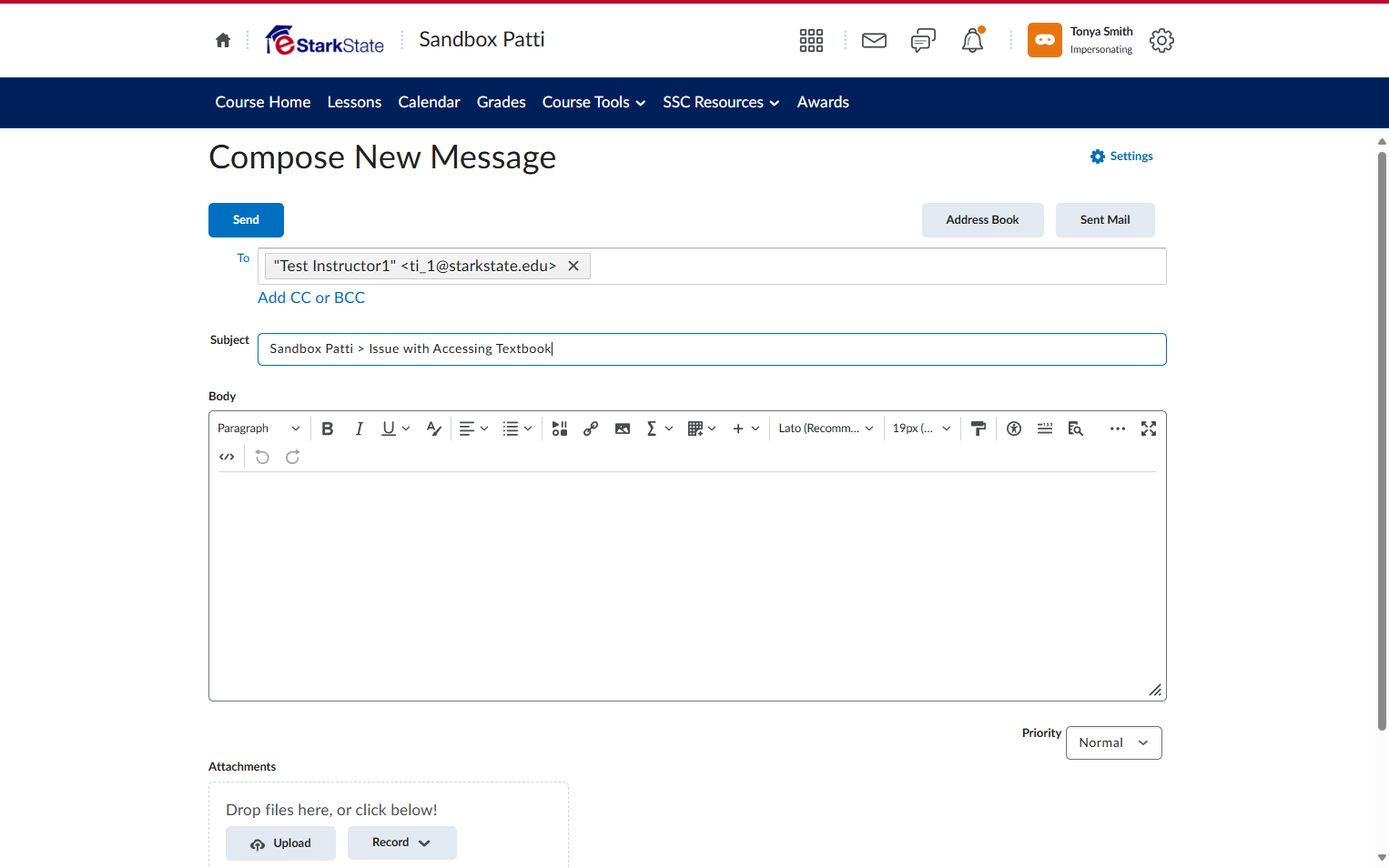Go to the Lessons page
The width and height of the screenshot is (1389, 868).
(354, 103)
